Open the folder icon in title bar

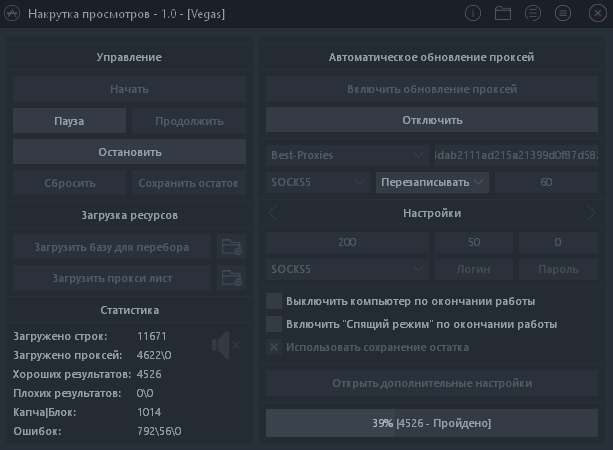pyautogui.click(x=503, y=13)
